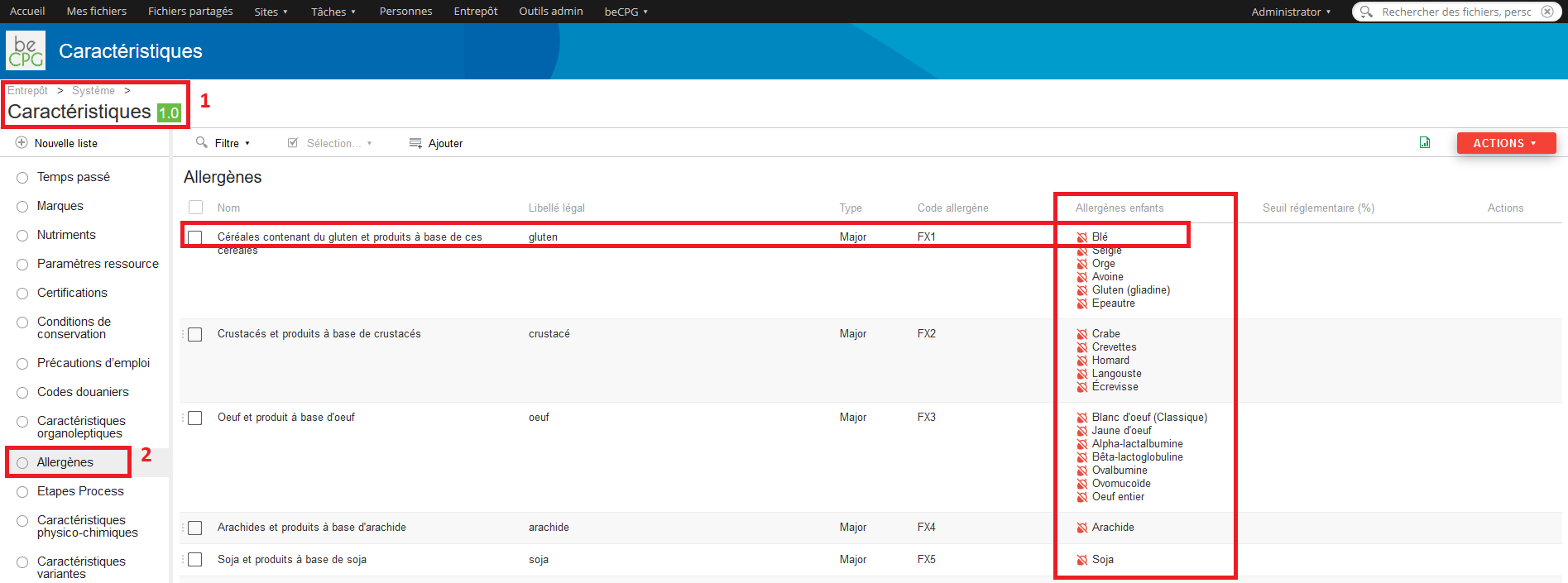Click the allergen icon next to Ovalbumine
1568x583 pixels.
[1081, 471]
